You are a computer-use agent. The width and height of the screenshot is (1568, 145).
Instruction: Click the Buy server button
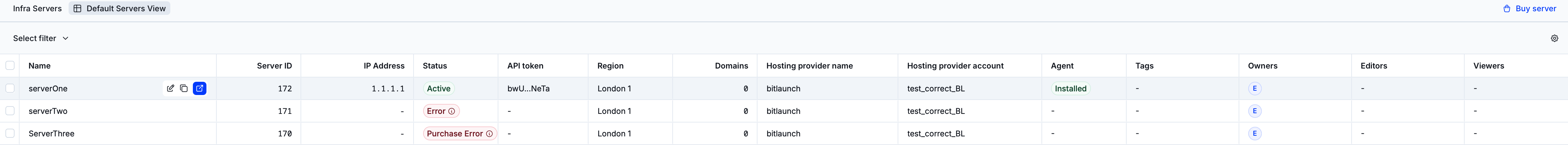click(1529, 9)
